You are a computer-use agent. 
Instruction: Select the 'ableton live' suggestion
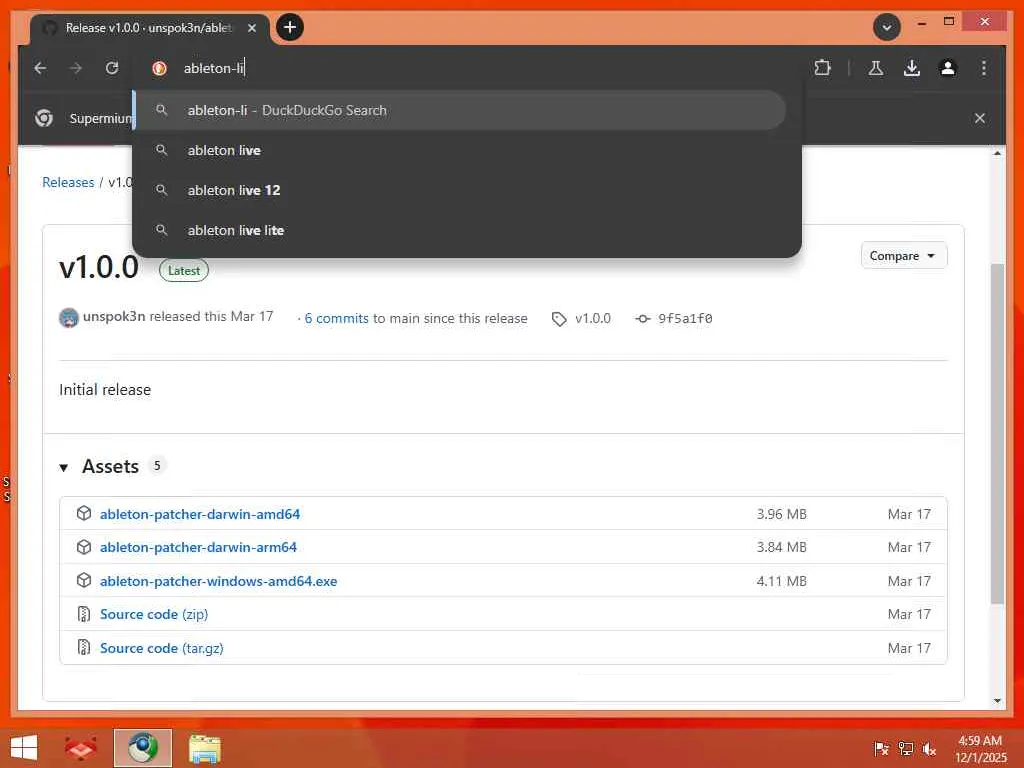(460, 150)
